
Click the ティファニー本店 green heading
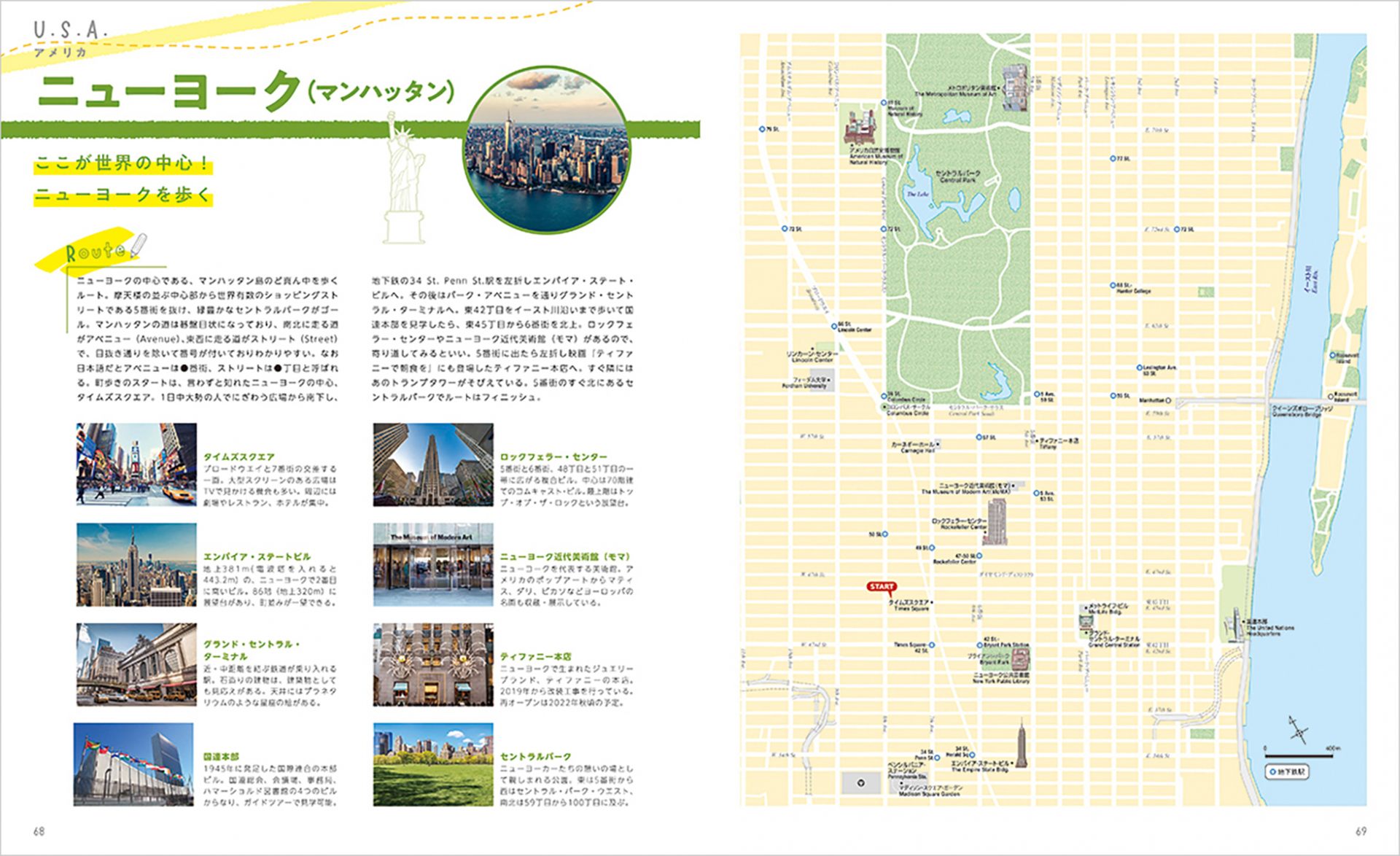click(x=536, y=656)
